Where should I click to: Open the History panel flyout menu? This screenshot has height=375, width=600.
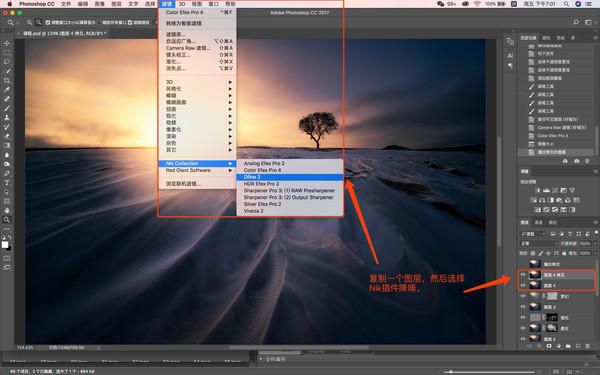[x=595, y=38]
